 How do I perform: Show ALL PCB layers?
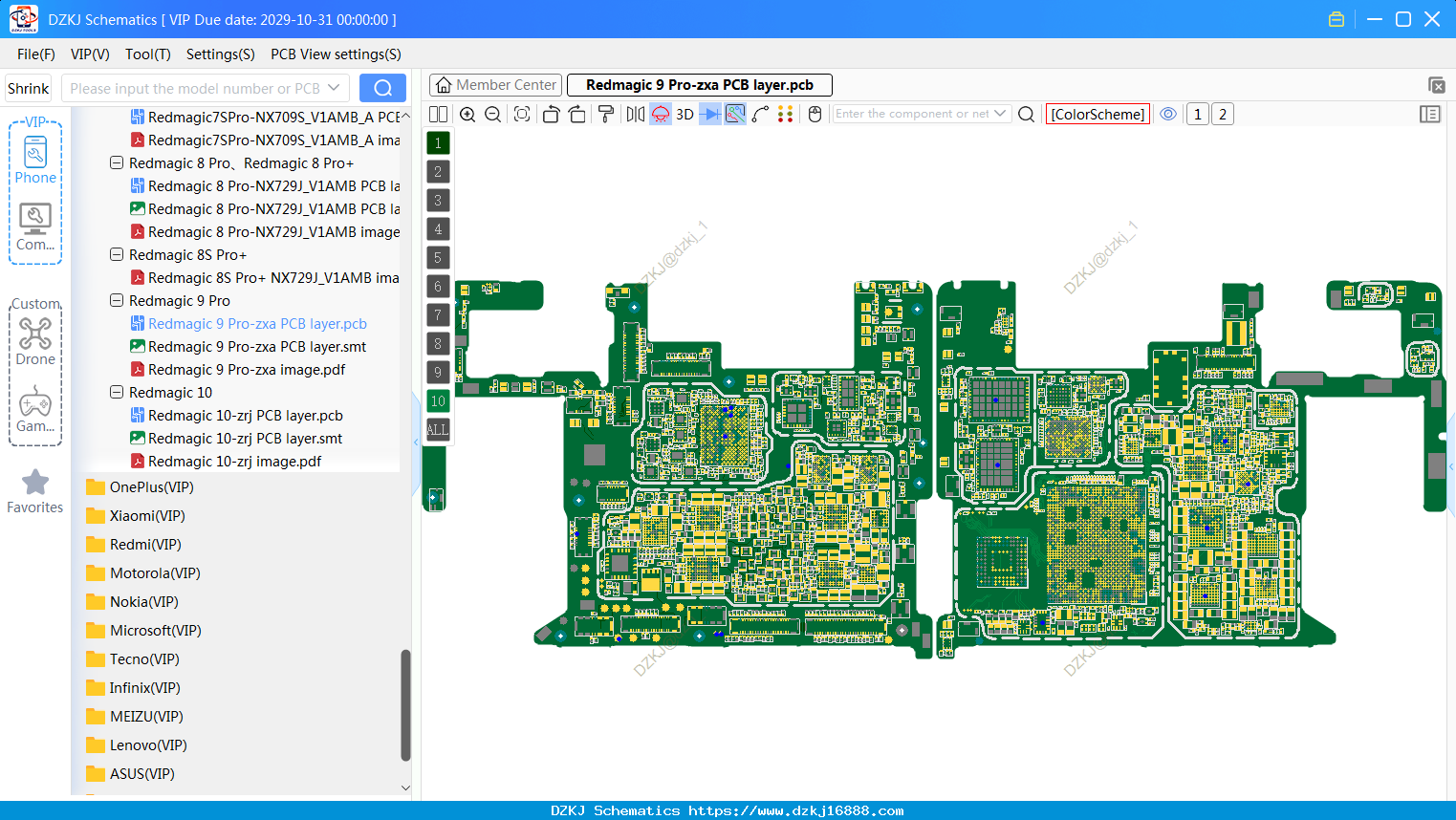[x=438, y=429]
